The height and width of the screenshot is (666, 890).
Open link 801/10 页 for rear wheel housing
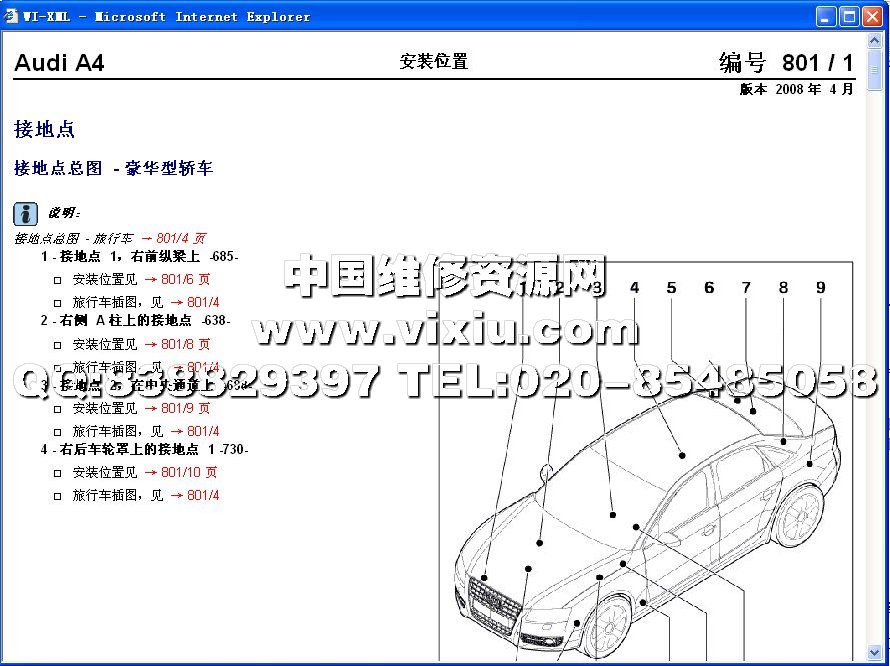pos(180,472)
